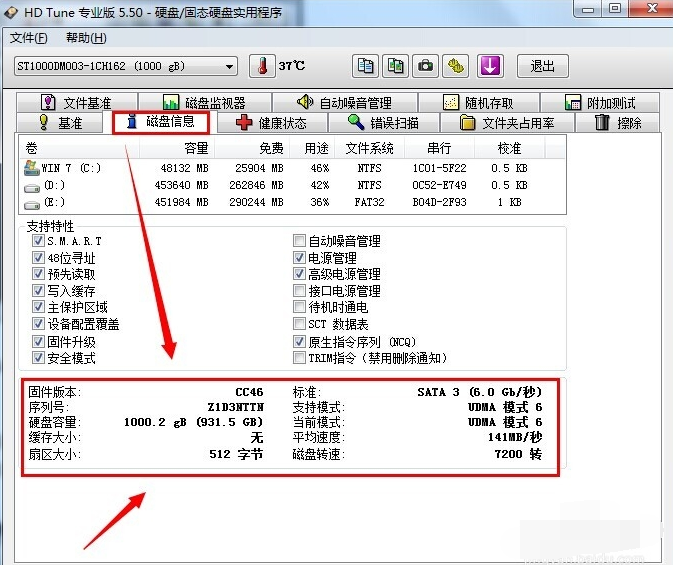Expand the ST1000DM003 drive selection dropdown
Viewport: 673px width, 565px height.
[230, 67]
